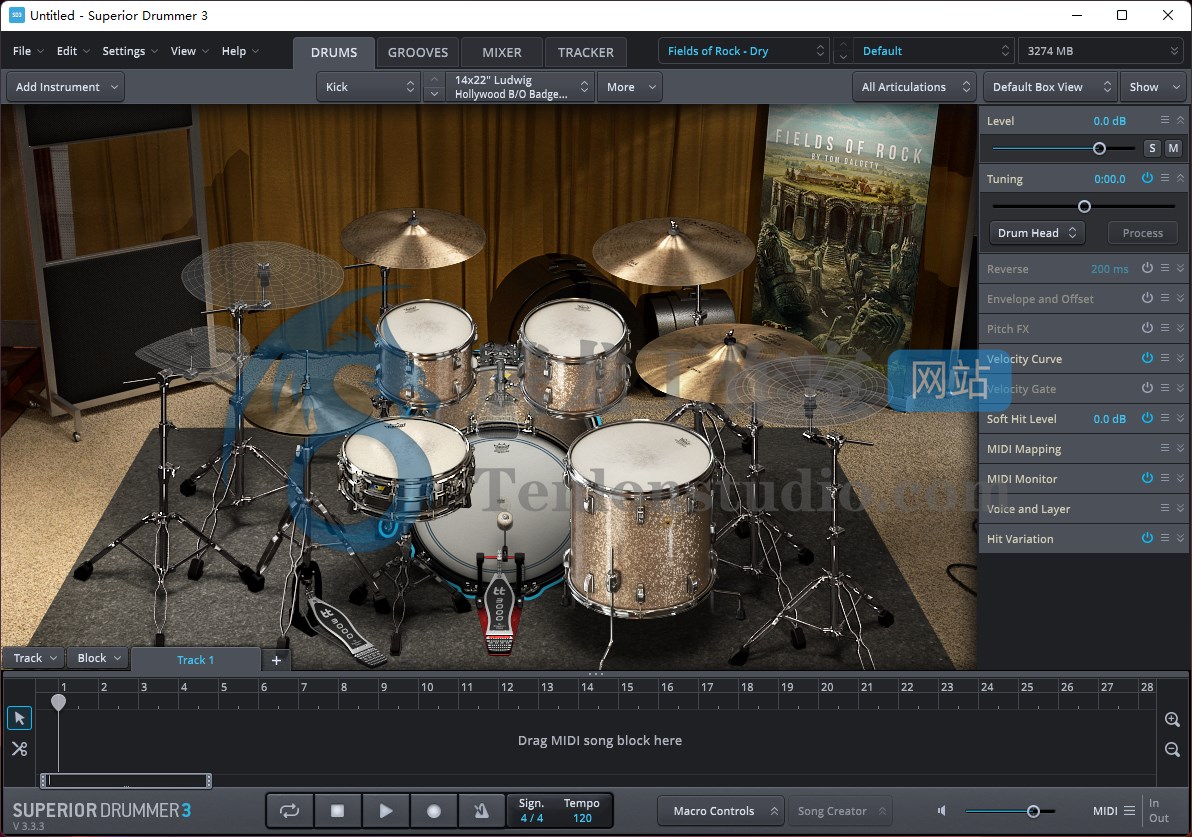The height and width of the screenshot is (837, 1192).
Task: Open the Show button menu
Action: pos(1155,87)
